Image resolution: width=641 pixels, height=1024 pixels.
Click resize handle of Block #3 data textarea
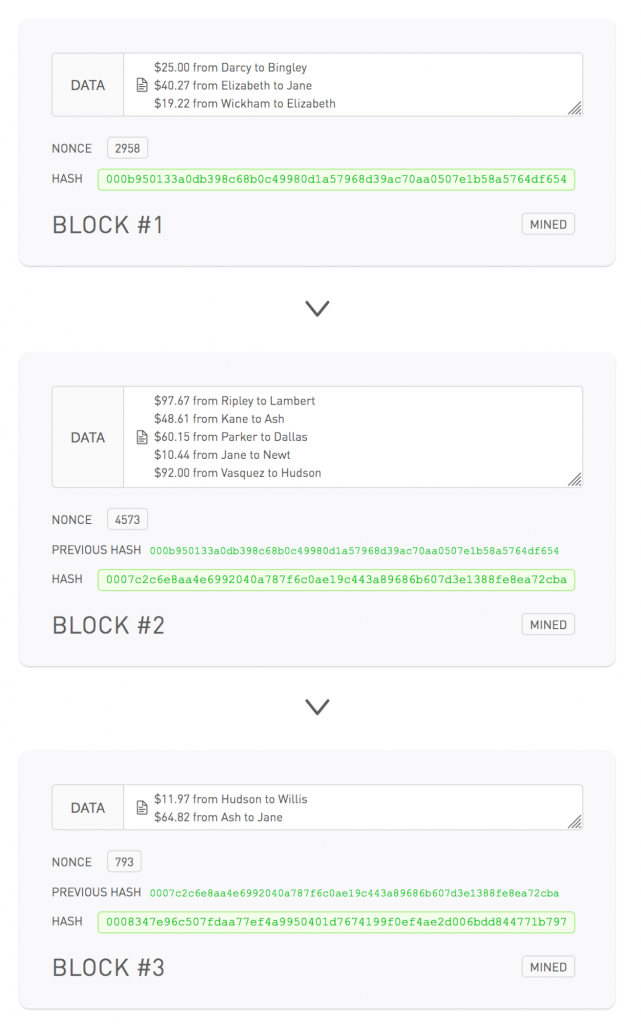(x=575, y=822)
